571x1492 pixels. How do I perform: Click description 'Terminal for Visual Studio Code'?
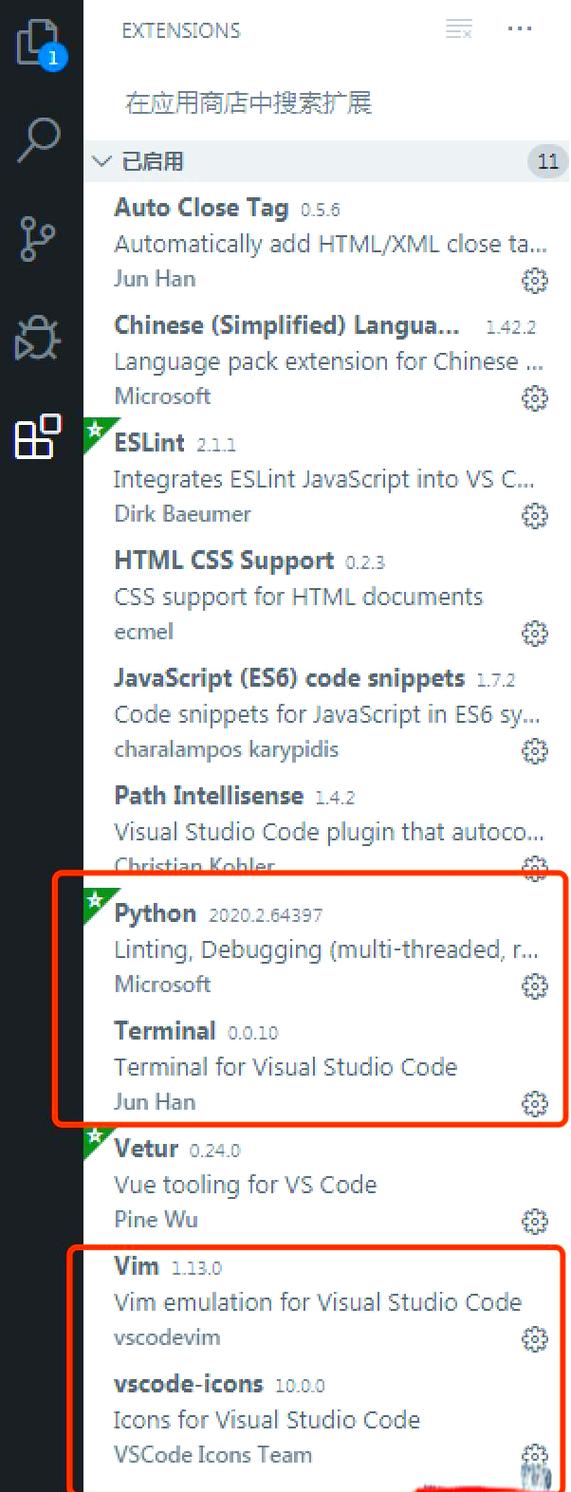coord(286,1067)
